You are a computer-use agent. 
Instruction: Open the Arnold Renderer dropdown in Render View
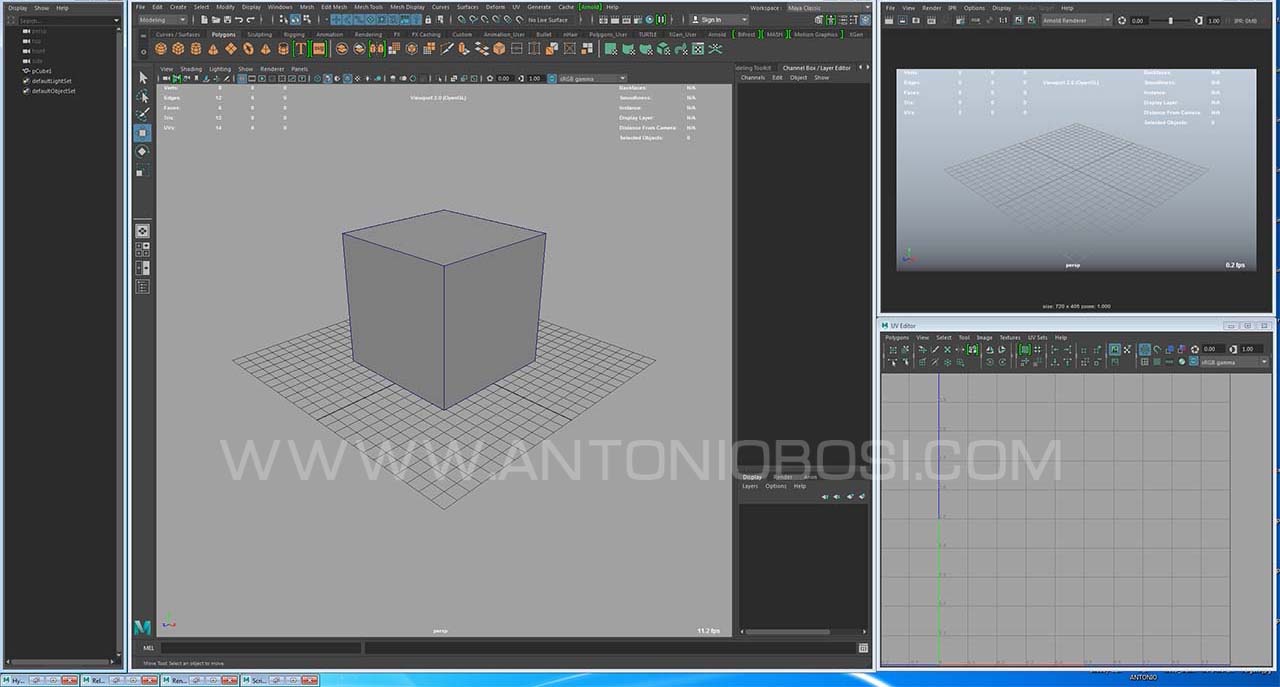point(1077,20)
